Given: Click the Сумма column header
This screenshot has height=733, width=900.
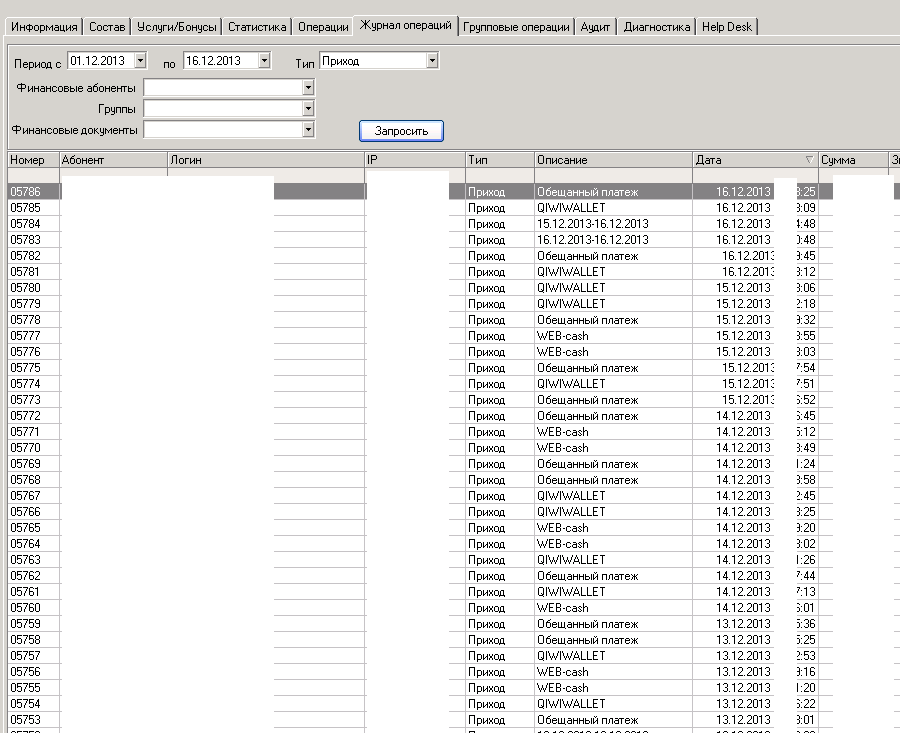Looking at the screenshot, I should pyautogui.click(x=851, y=160).
